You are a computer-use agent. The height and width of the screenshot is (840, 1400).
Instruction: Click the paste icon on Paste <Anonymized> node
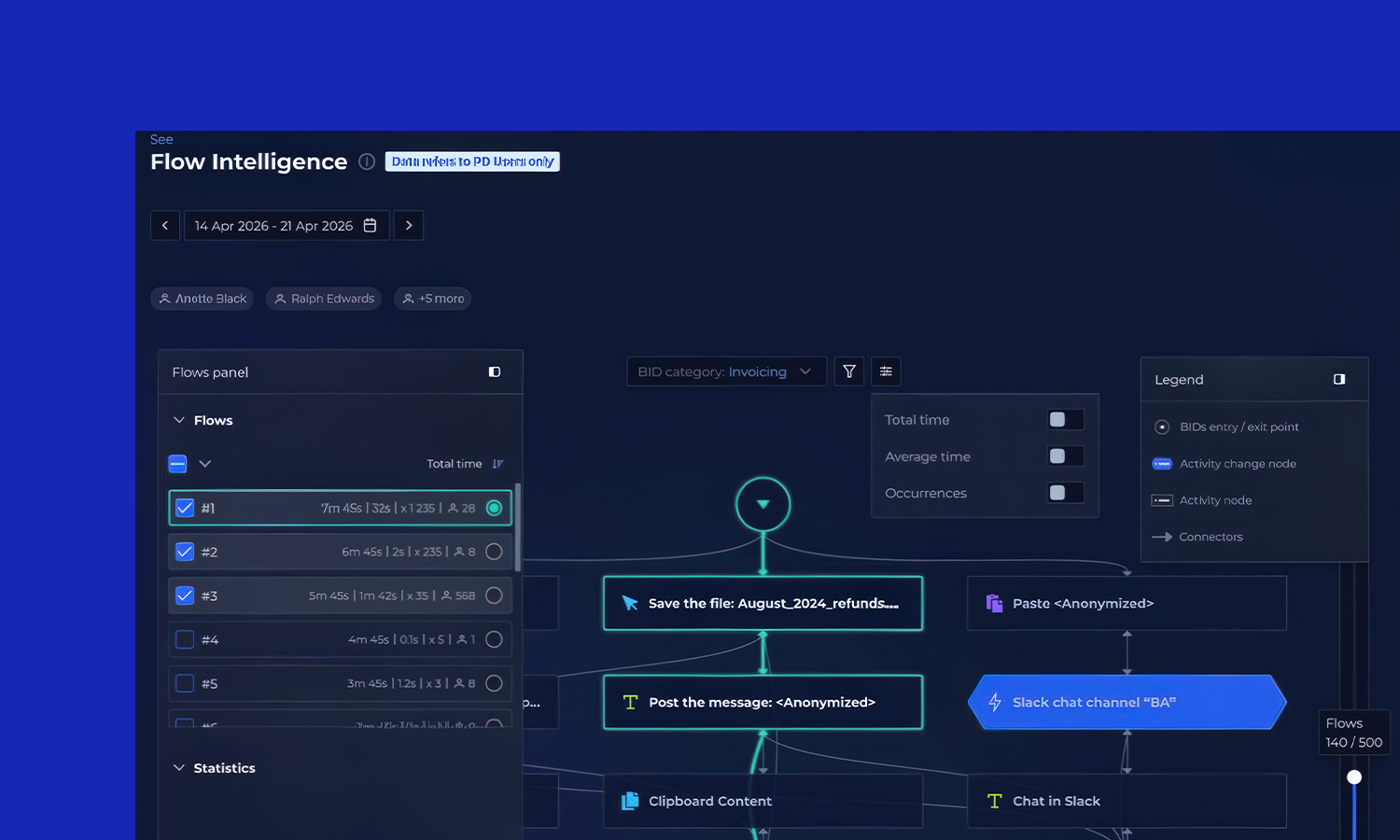tap(994, 603)
